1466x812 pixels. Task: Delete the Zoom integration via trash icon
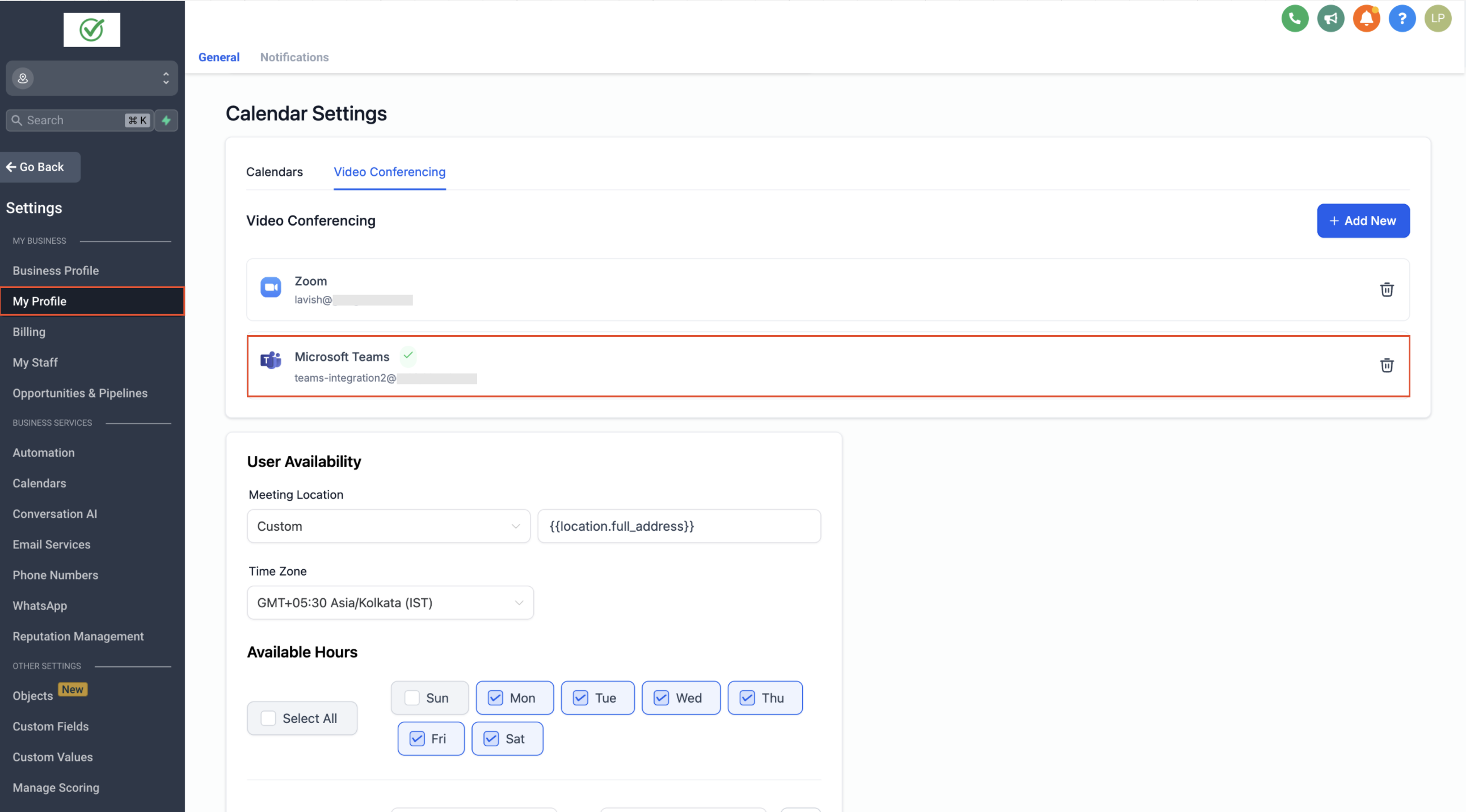[1387, 289]
